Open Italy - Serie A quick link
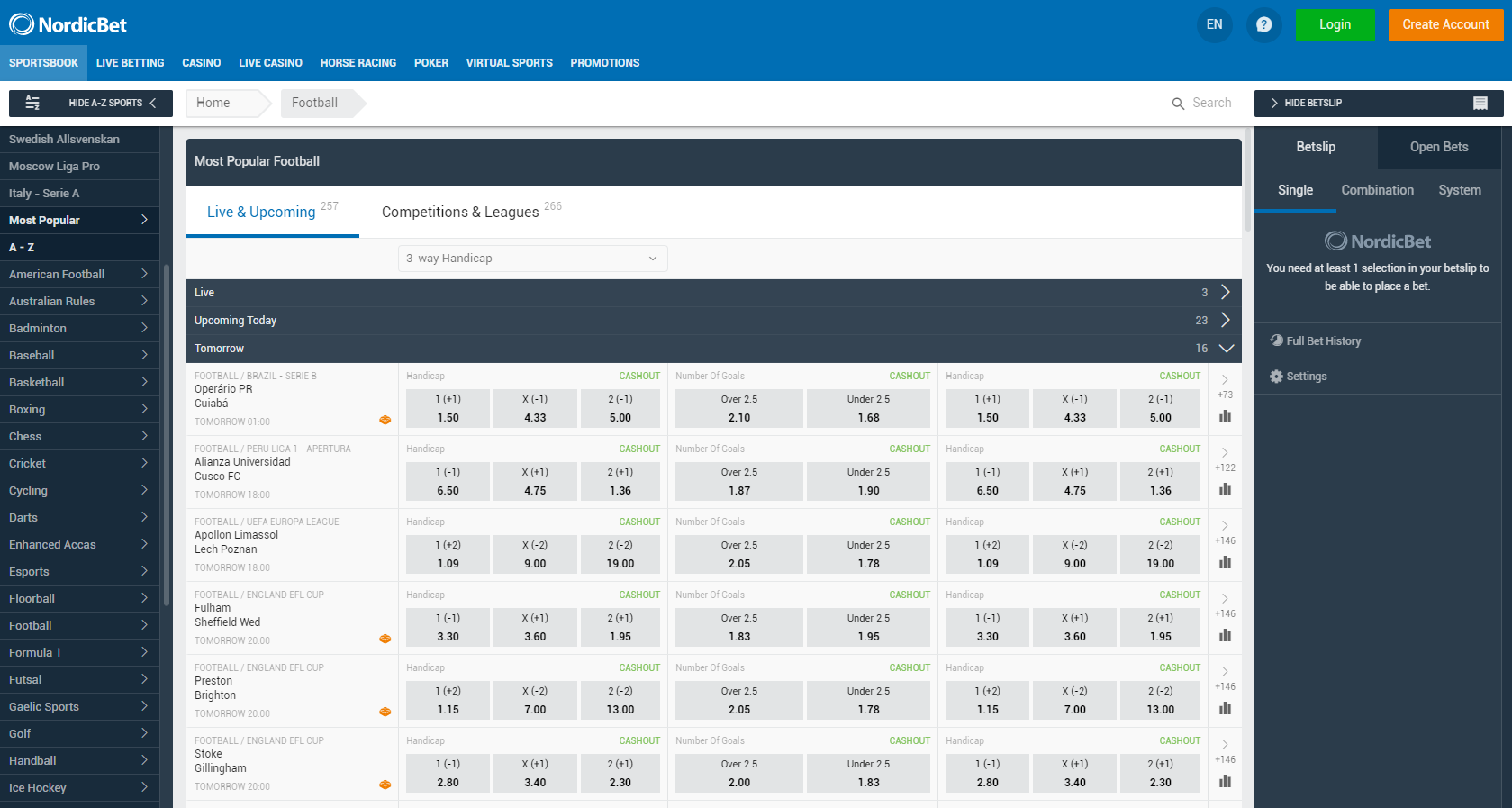1512x808 pixels. coord(79,194)
